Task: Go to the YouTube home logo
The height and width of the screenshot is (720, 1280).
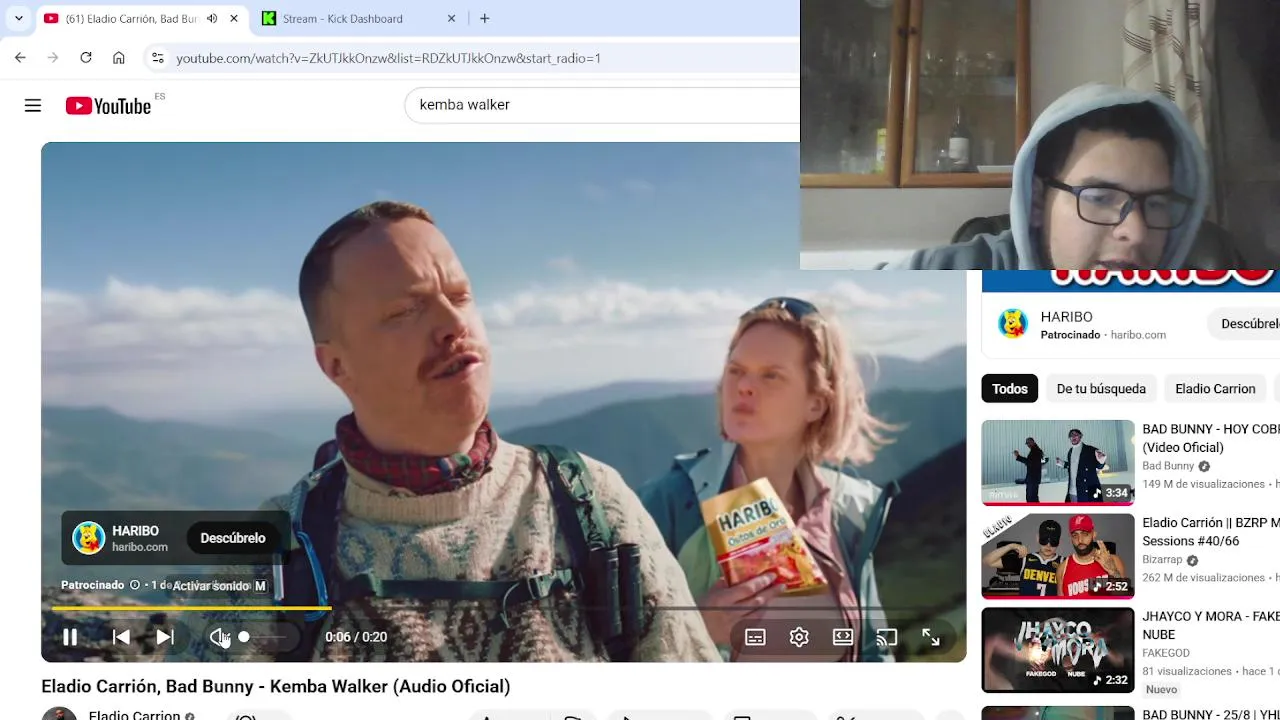Action: tap(108, 105)
